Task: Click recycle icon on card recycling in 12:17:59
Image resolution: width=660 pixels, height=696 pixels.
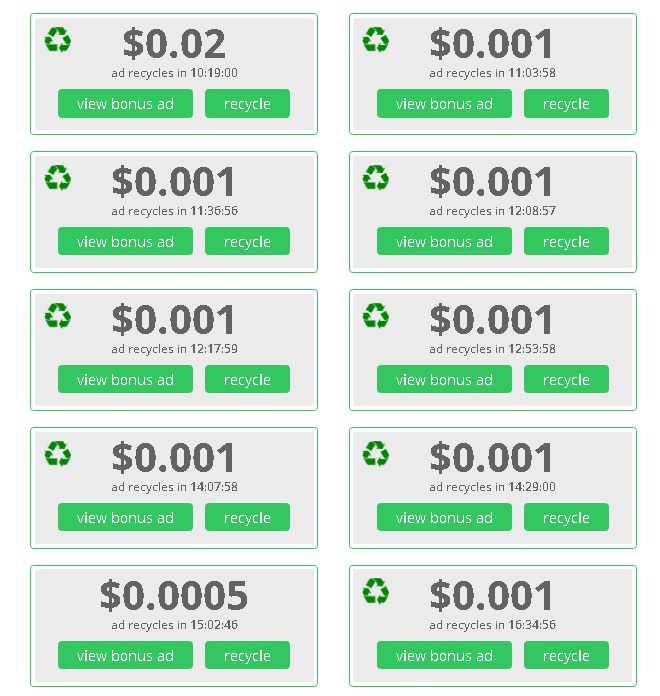Action: [x=58, y=316]
